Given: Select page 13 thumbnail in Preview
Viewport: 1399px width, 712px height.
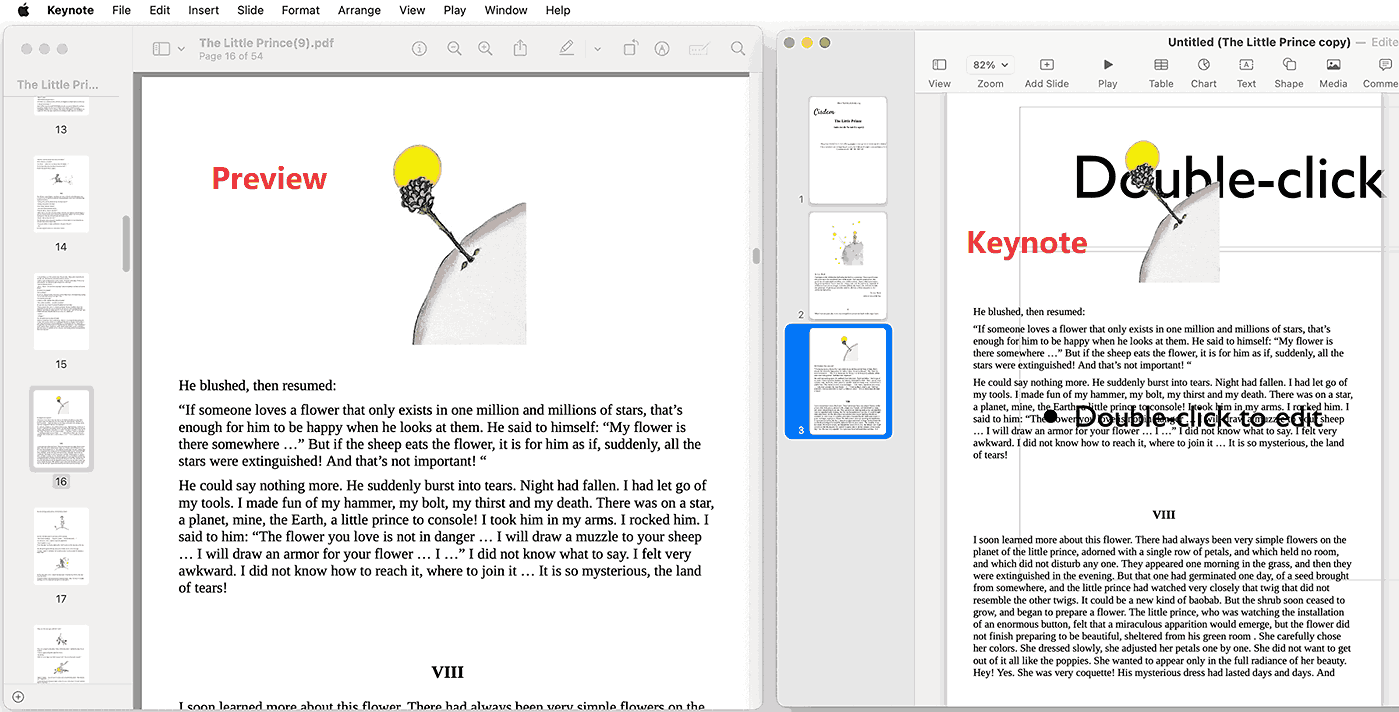Looking at the screenshot, I should click(x=61, y=107).
